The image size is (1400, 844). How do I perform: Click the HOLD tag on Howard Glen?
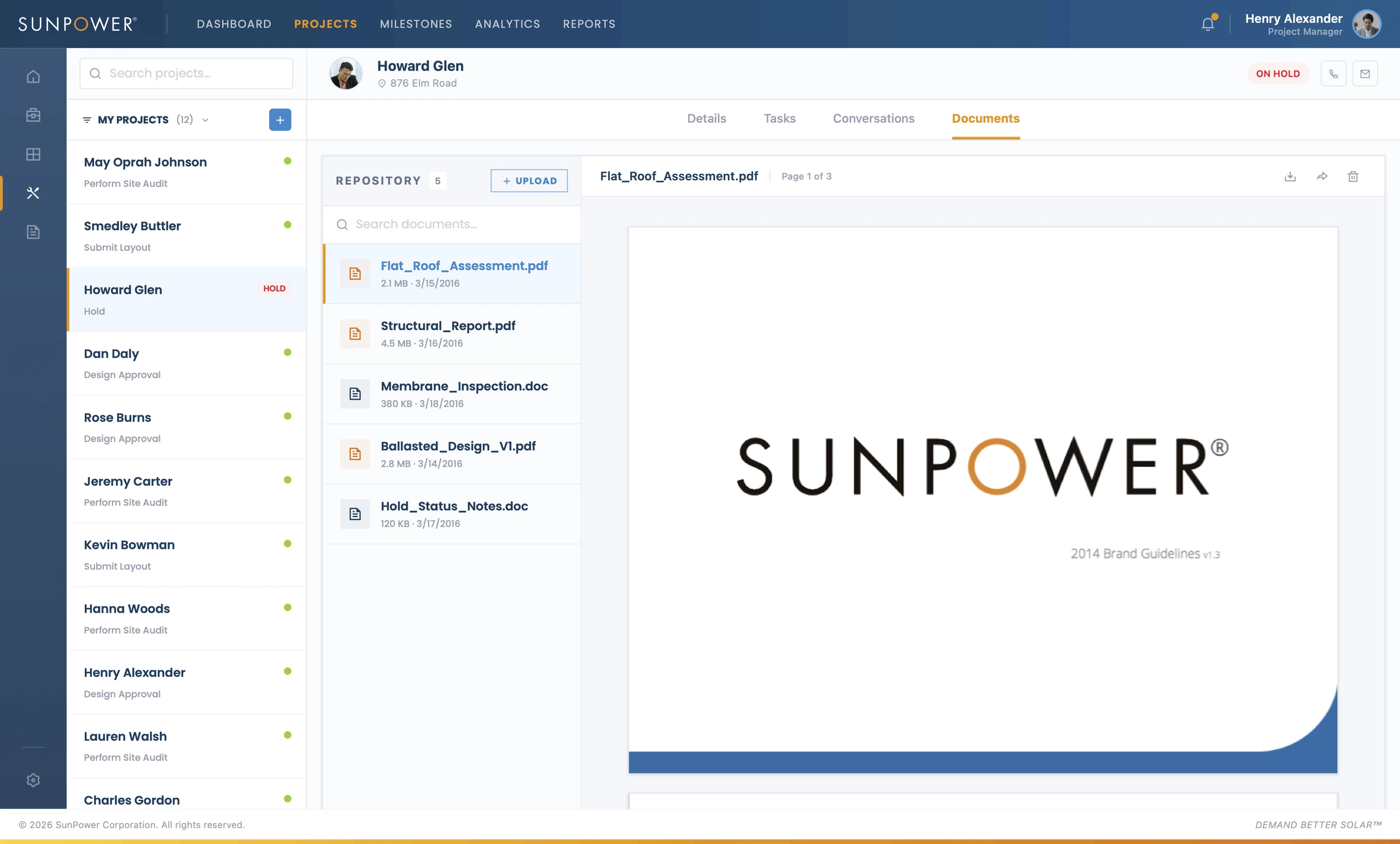click(275, 289)
